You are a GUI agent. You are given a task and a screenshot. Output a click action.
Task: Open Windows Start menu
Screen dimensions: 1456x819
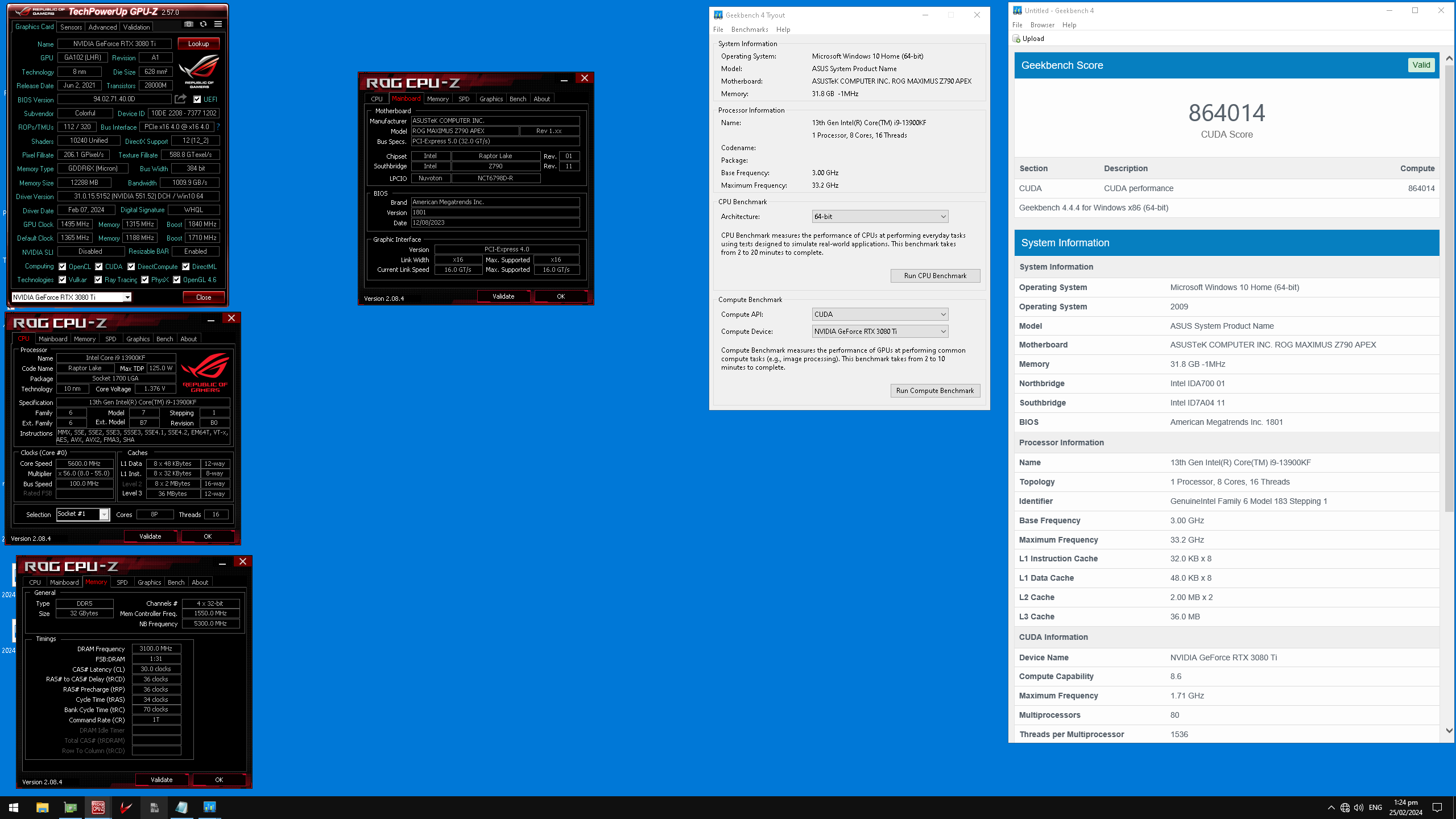14,807
